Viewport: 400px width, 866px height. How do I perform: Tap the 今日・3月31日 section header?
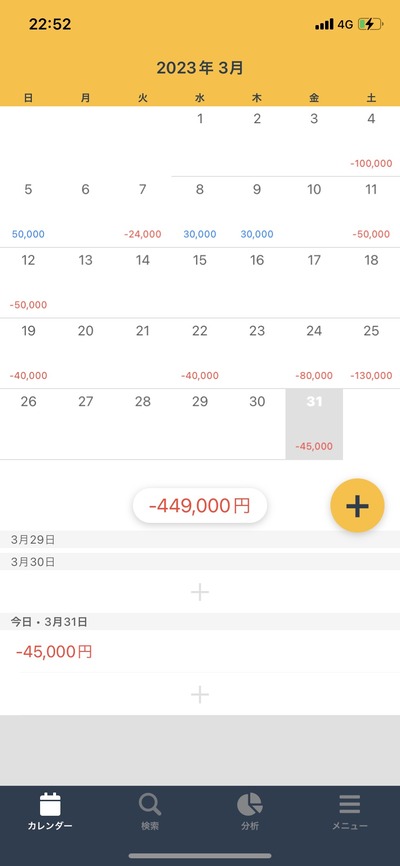(200, 622)
